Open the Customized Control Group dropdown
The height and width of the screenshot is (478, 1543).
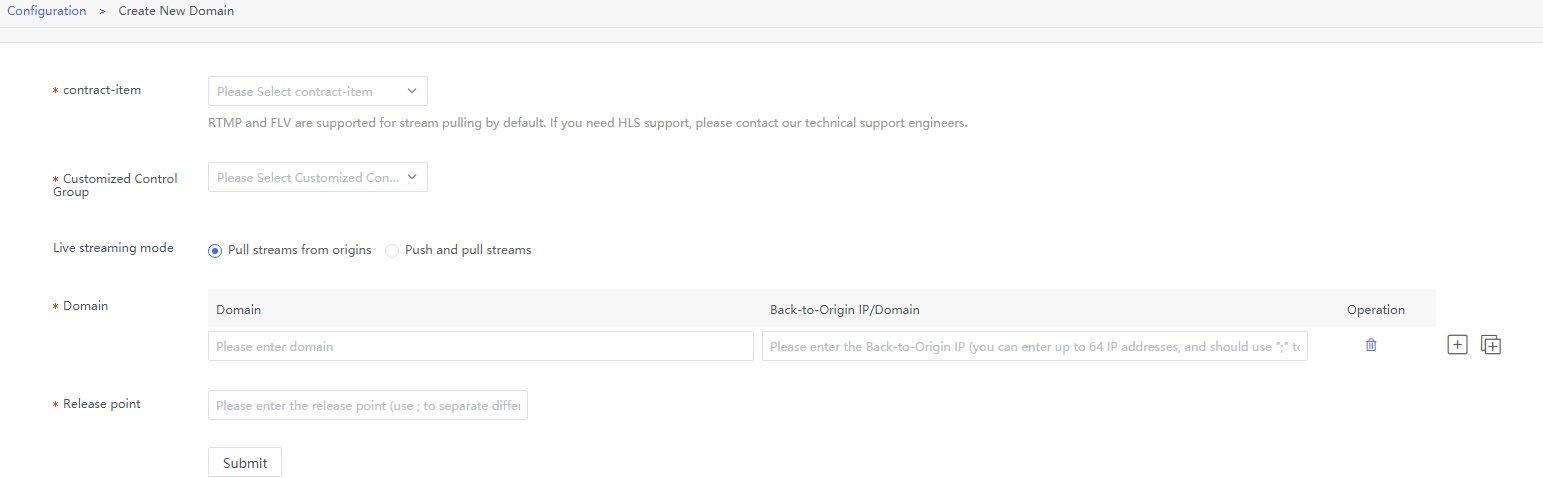[318, 177]
